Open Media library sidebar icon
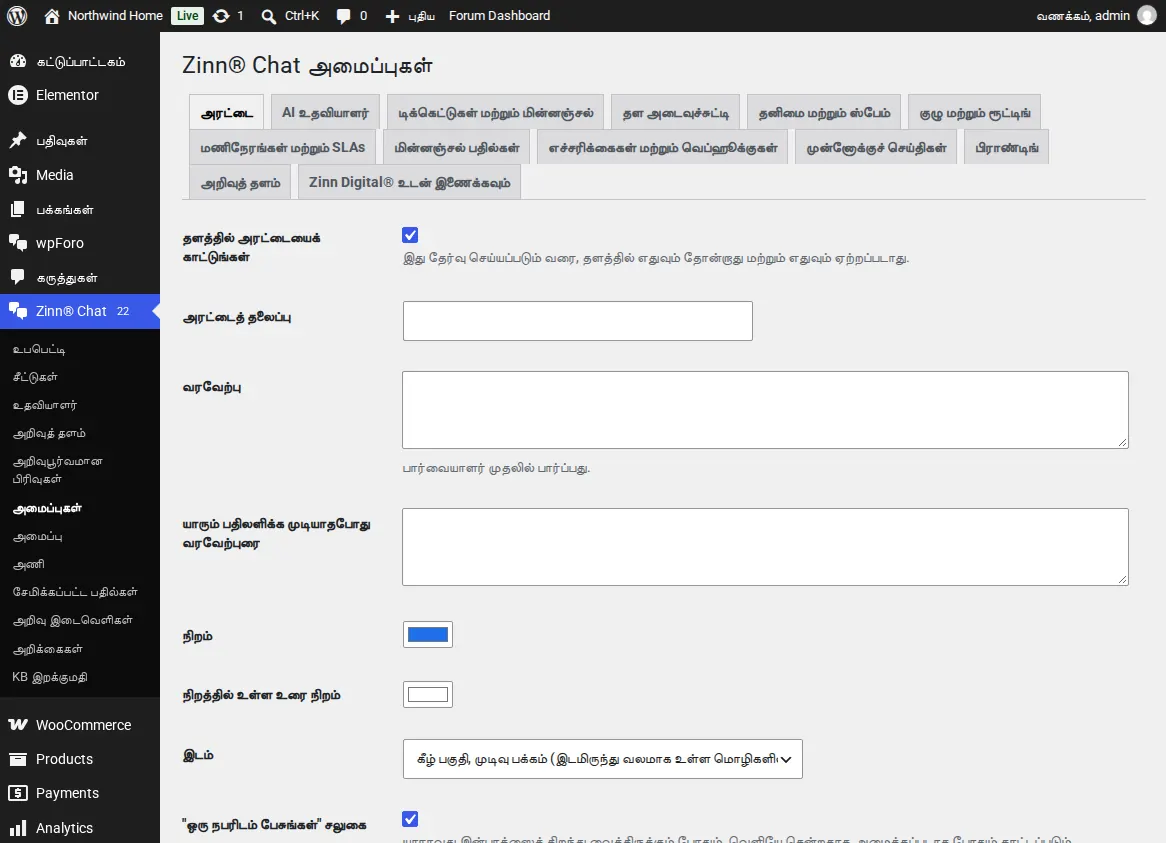Screen dimensions: 1166x843 click(18, 175)
